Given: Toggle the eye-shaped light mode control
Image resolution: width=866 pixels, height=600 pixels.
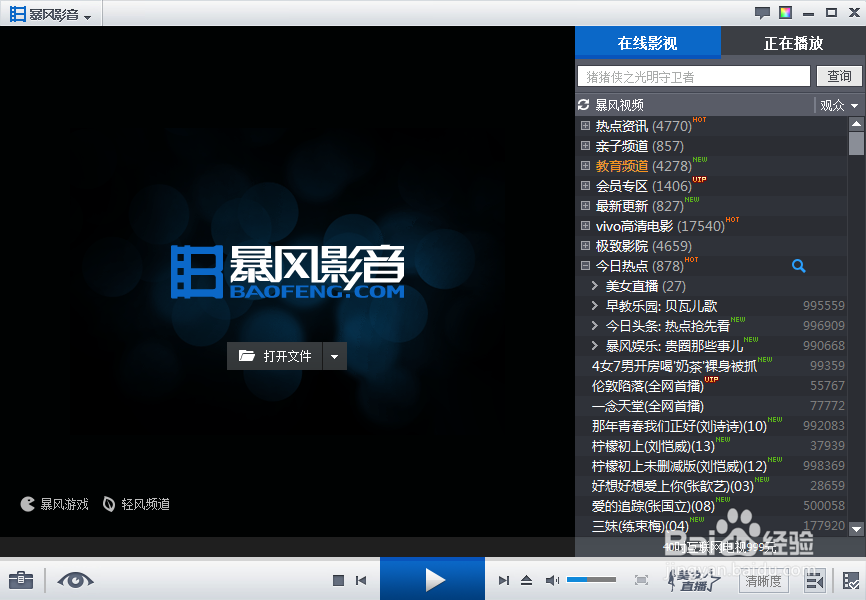Looking at the screenshot, I should tap(75, 580).
